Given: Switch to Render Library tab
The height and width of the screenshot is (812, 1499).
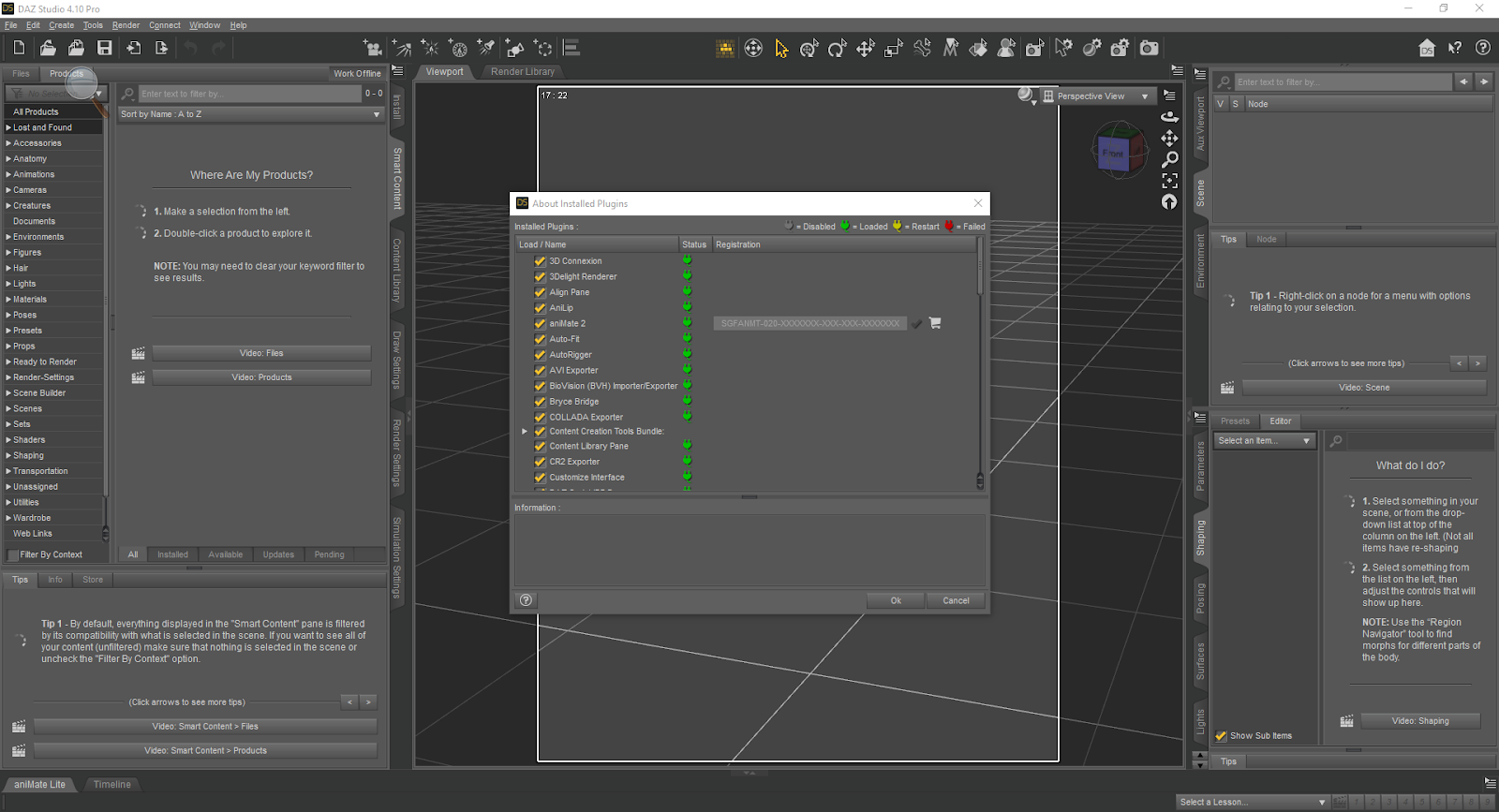Looking at the screenshot, I should click(523, 72).
